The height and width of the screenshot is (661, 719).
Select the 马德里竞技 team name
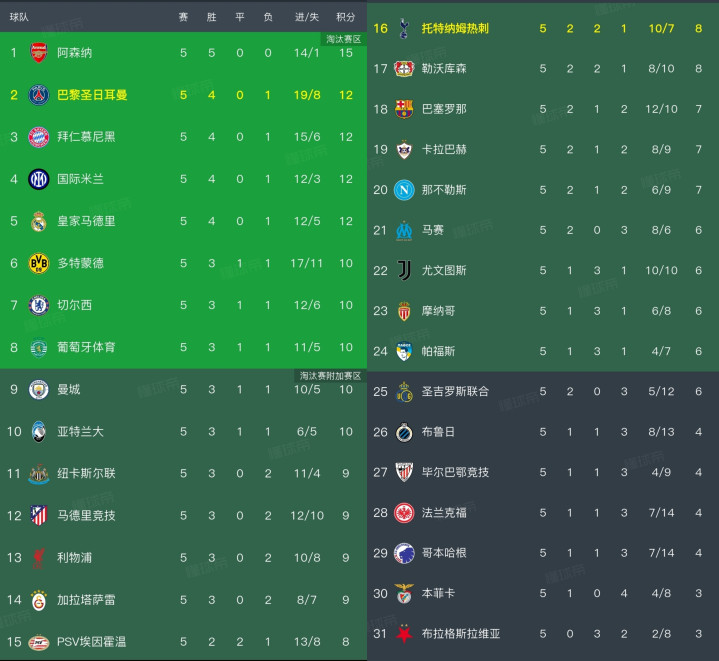(86, 516)
